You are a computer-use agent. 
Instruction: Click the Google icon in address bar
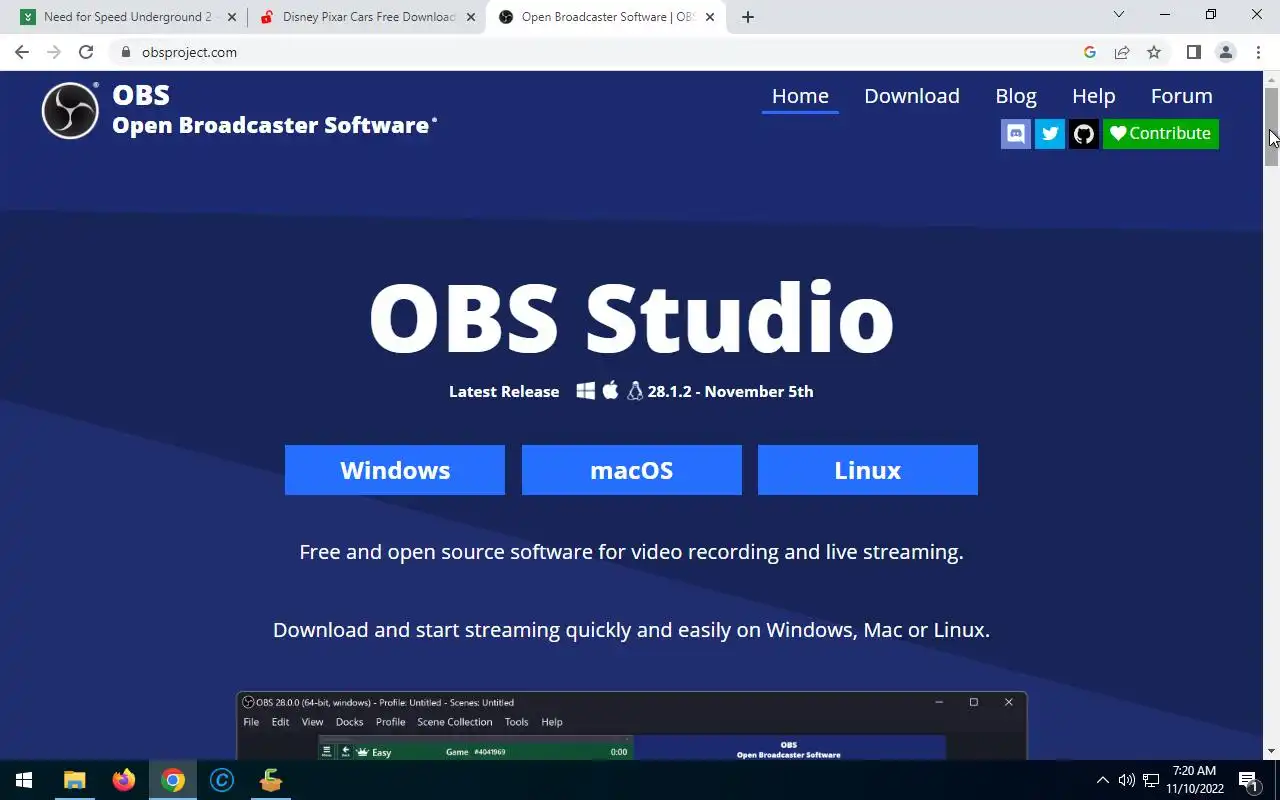(1090, 52)
